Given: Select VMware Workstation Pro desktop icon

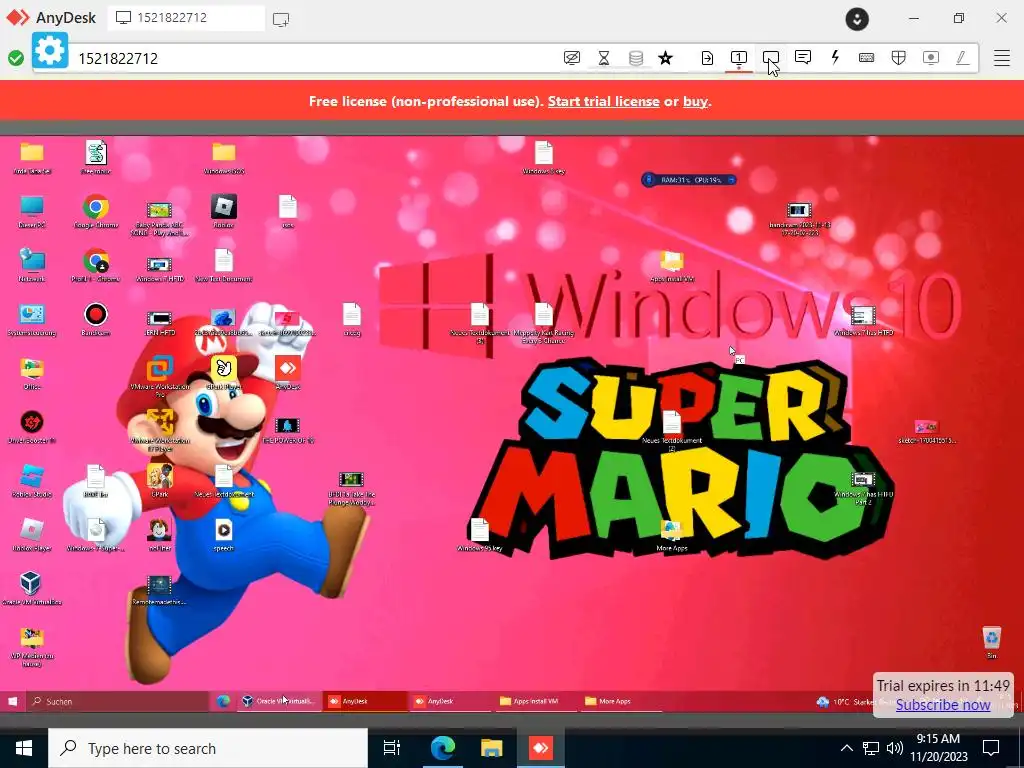Looking at the screenshot, I should point(159,376).
